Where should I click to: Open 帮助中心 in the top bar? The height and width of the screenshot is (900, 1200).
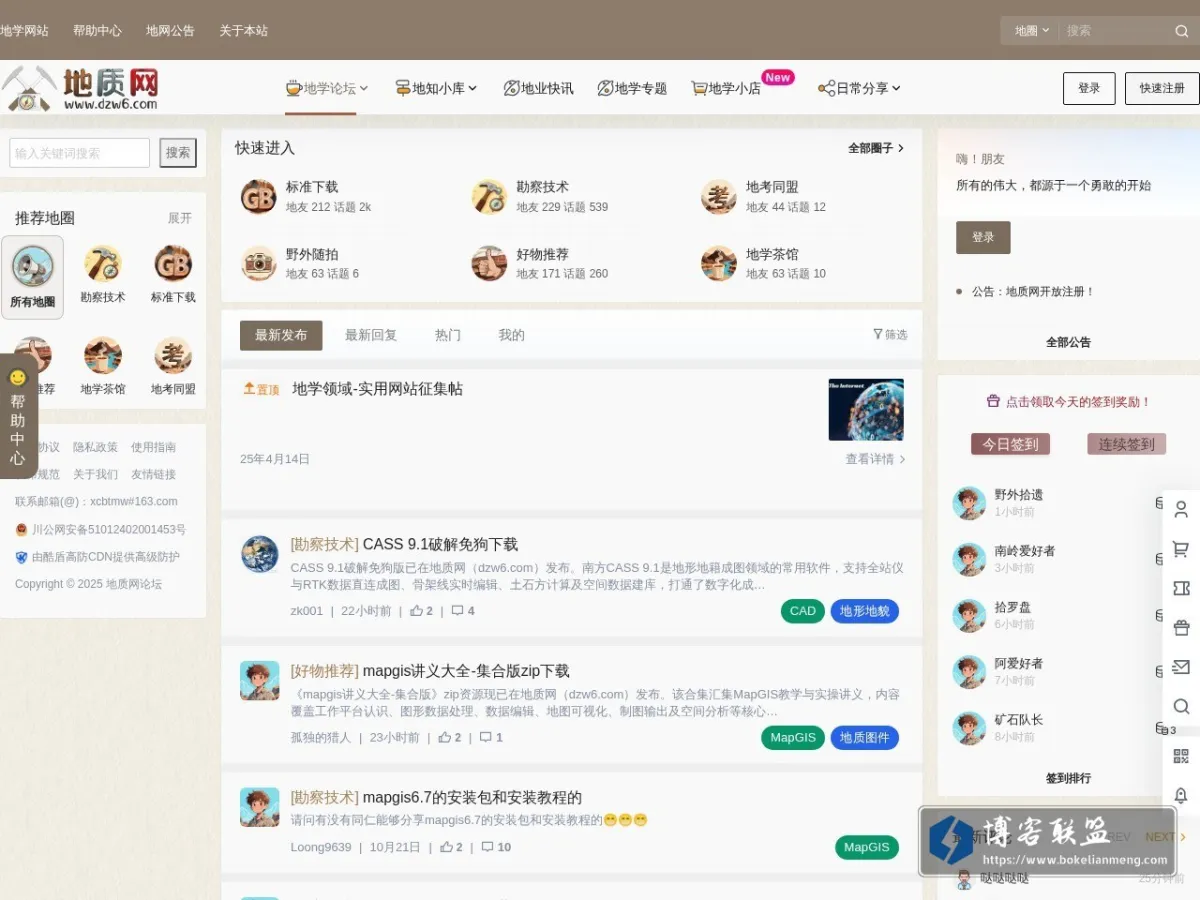pos(97,31)
